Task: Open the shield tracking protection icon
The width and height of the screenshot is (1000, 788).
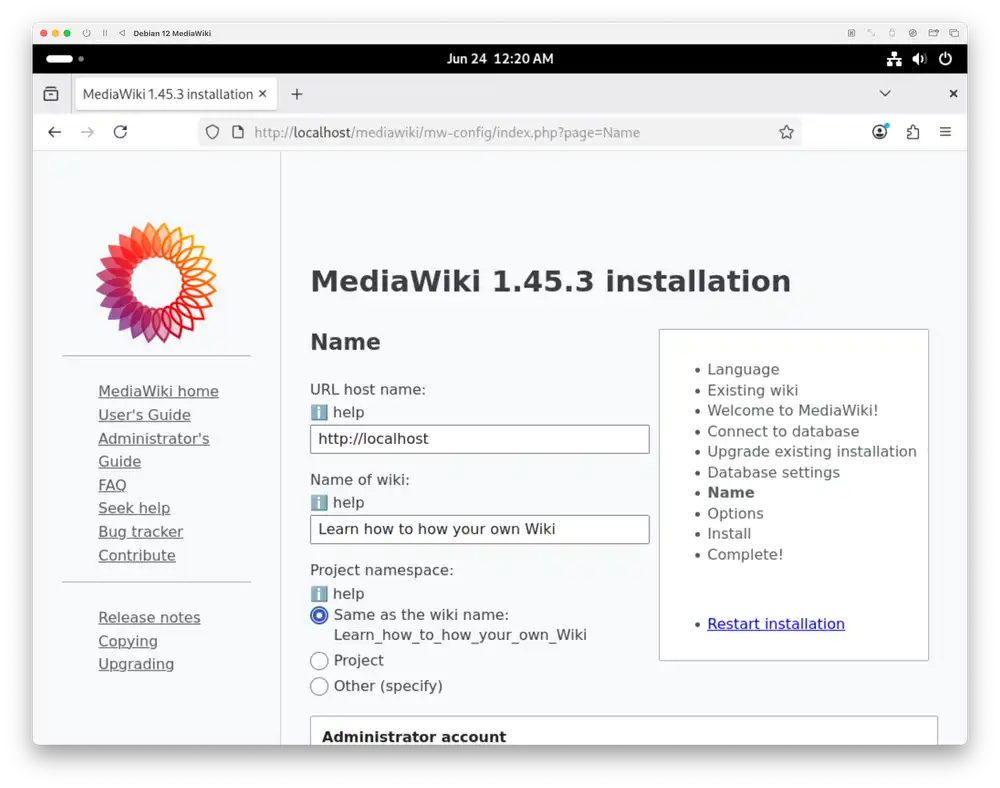Action: (x=212, y=132)
